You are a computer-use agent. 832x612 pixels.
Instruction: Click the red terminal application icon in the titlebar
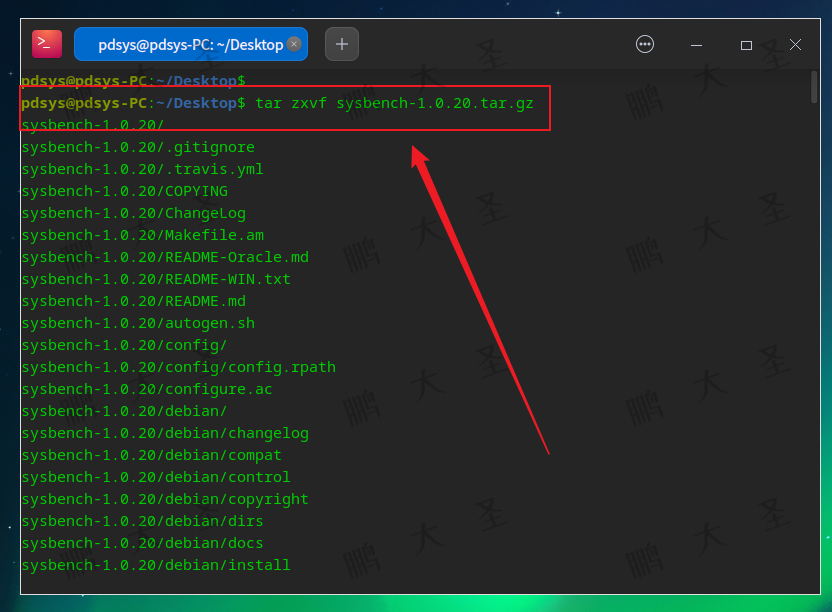(x=45, y=44)
